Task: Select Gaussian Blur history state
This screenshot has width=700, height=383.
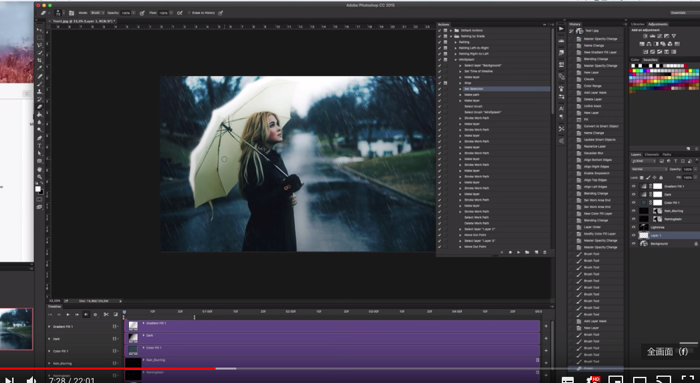Action: (596, 153)
